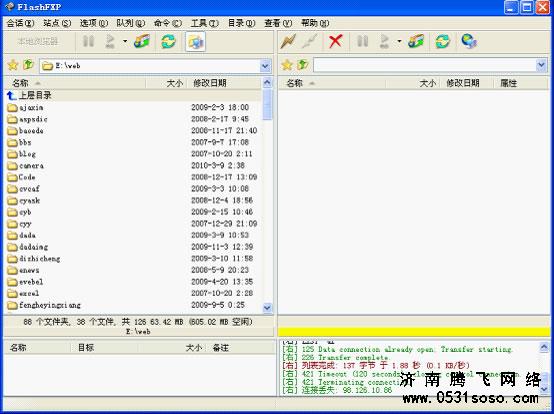The image size is (554, 414).
Task: Open the left pane favorites star
Action: pyautogui.click(x=13, y=65)
